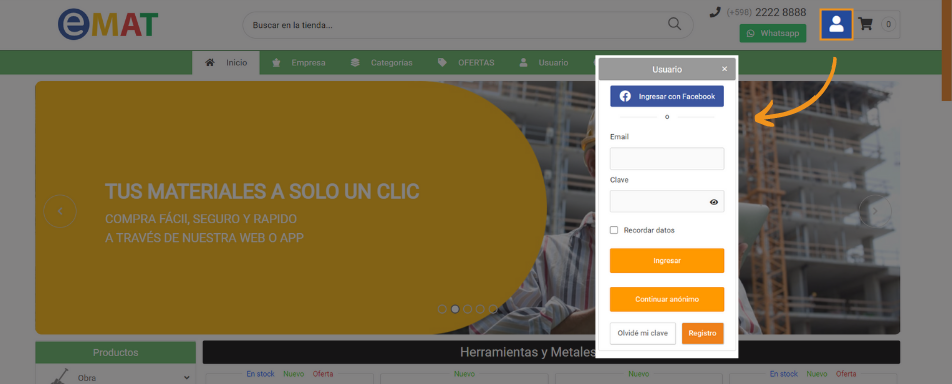The width and height of the screenshot is (952, 384).
Task: Go to previous banner slide arrow
Action: pos(60,211)
